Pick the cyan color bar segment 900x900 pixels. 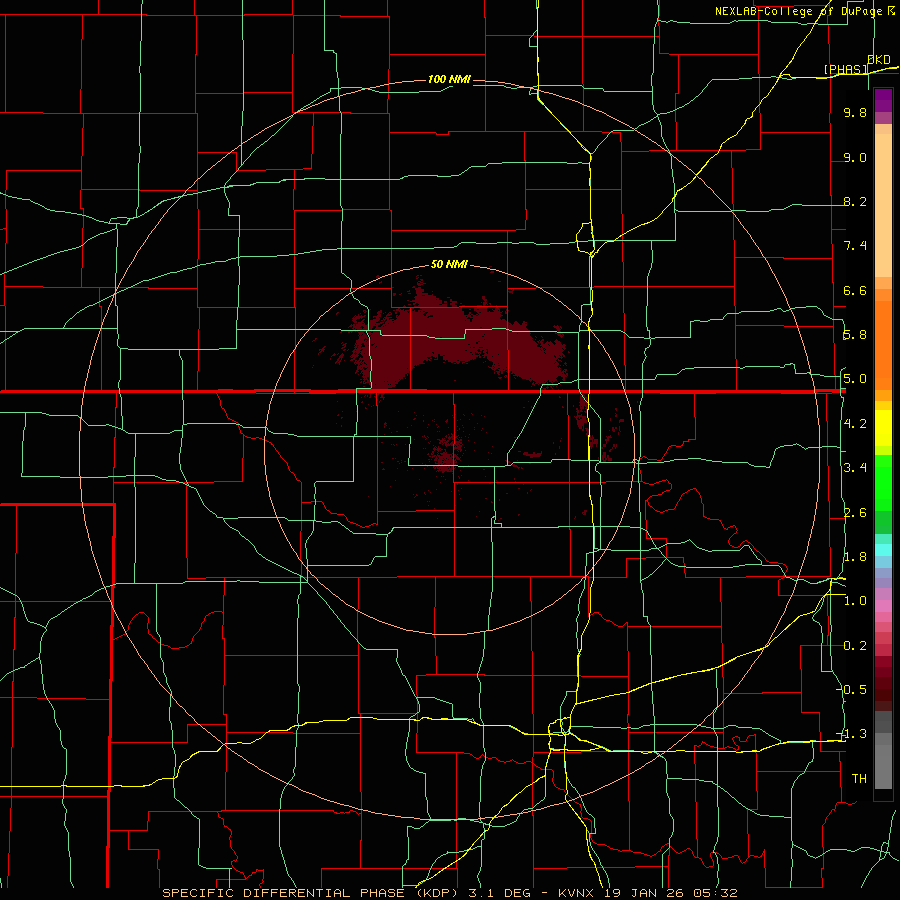883,549
